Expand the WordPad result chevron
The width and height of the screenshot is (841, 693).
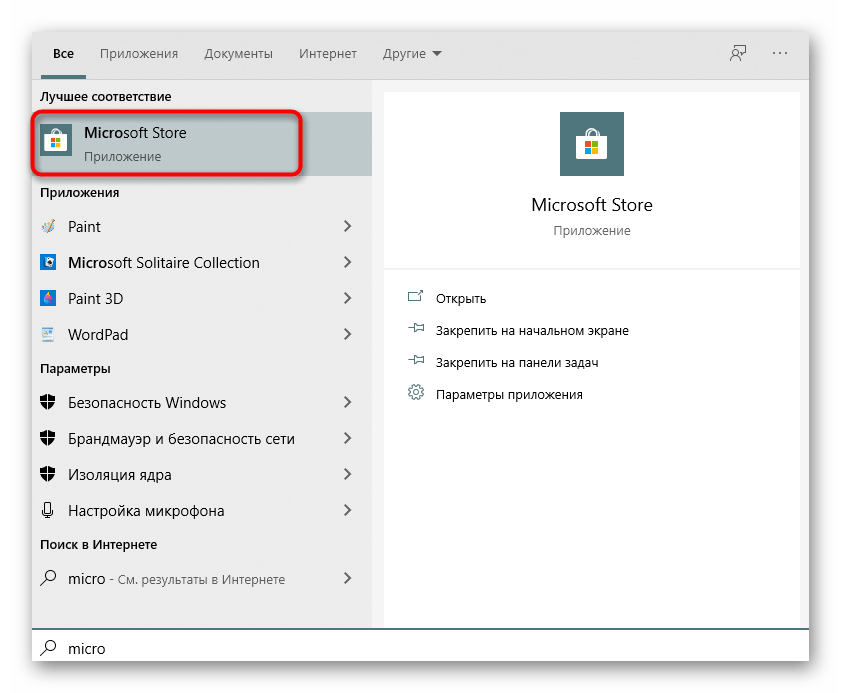[x=348, y=334]
